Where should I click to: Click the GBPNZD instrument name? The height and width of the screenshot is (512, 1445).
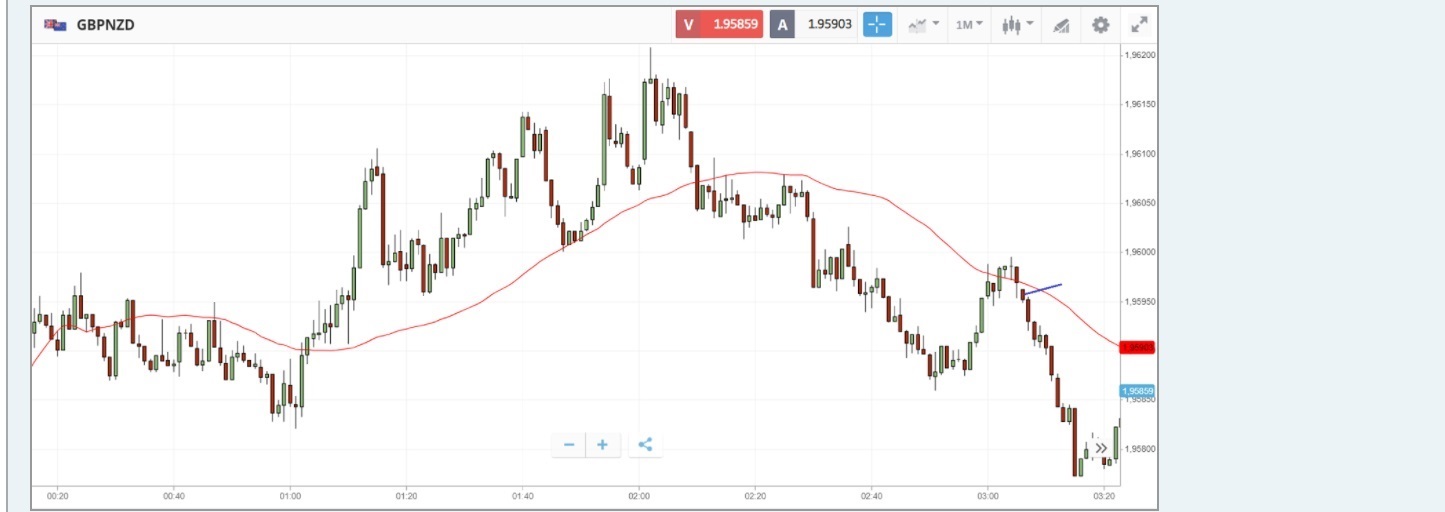105,25
